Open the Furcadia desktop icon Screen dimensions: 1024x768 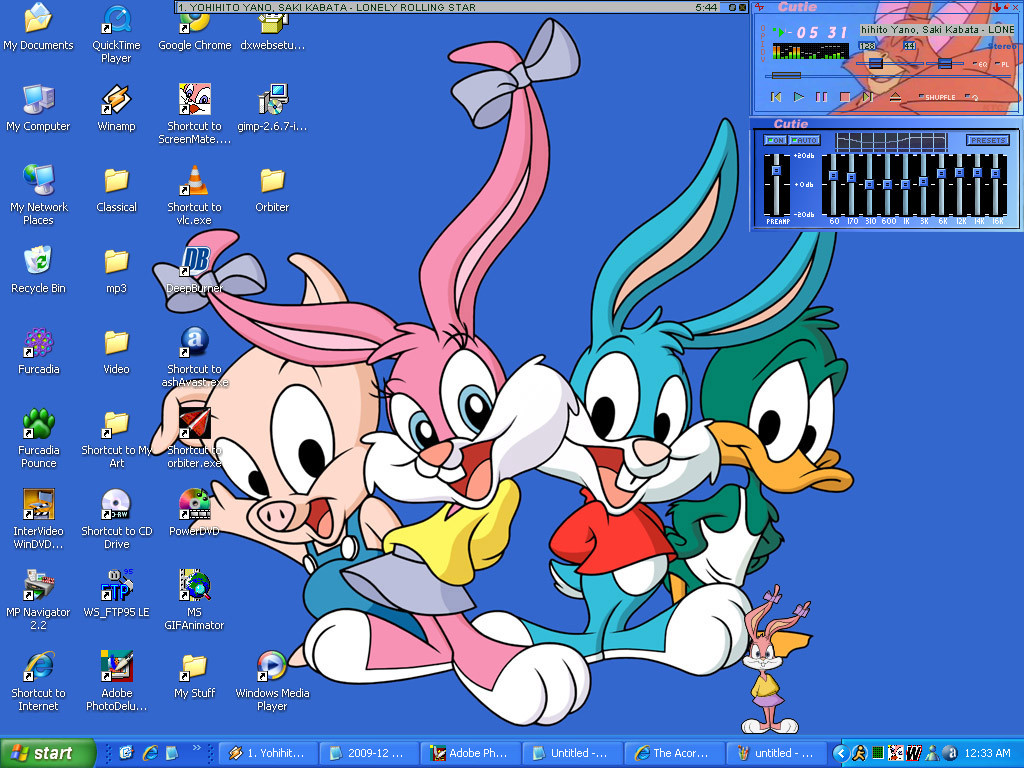[39, 351]
